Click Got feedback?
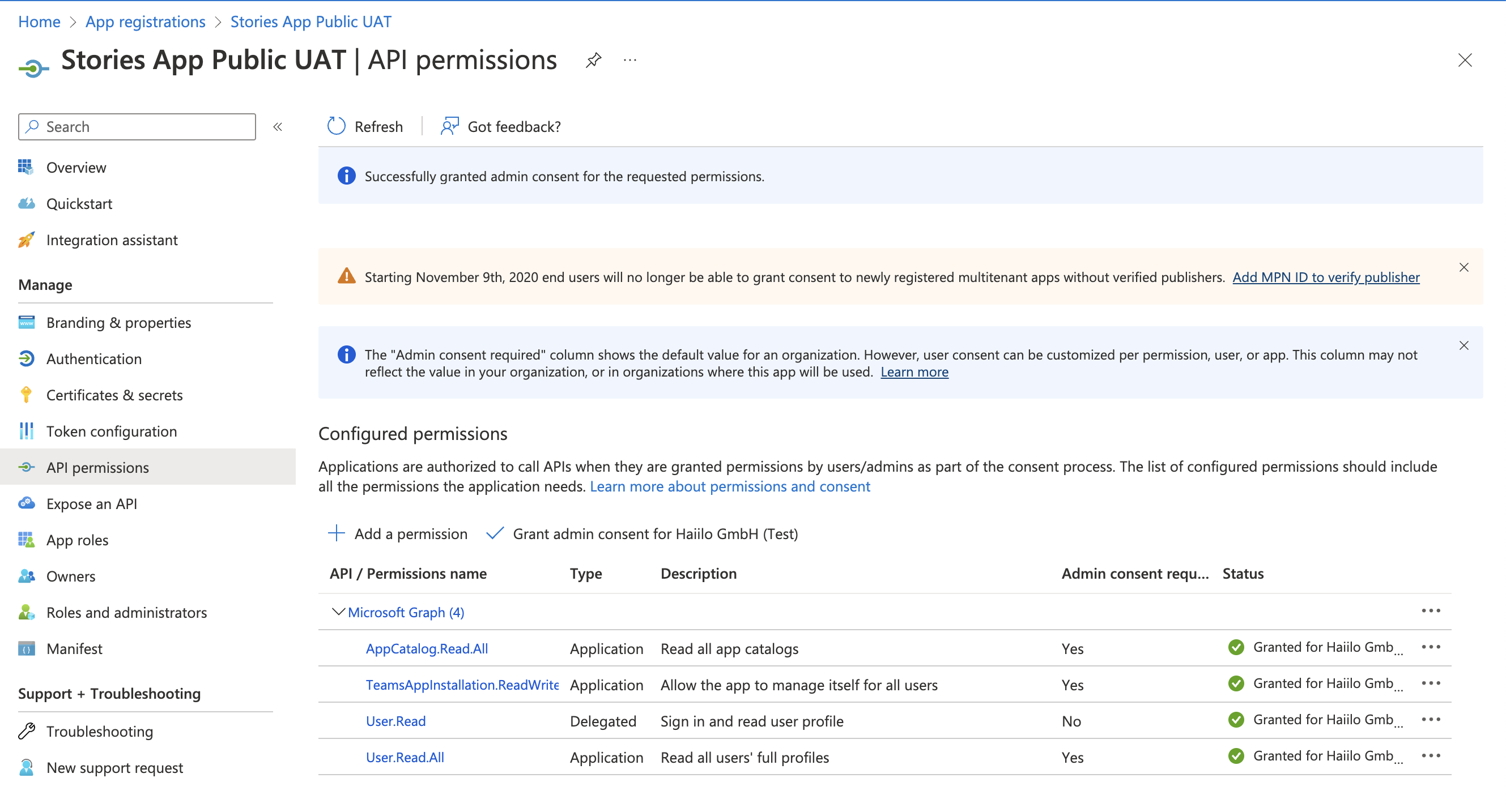Screen dimensions: 1506x812 [500, 127]
